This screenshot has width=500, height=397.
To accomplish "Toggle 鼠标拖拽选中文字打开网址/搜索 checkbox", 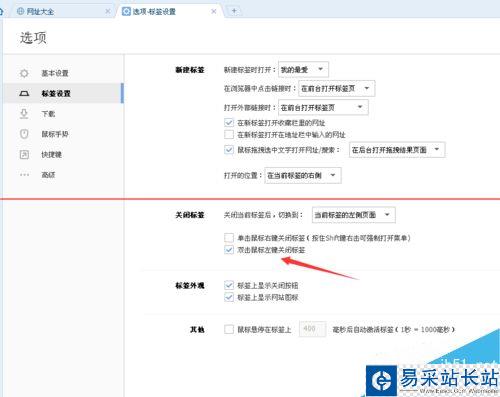I will pyautogui.click(x=229, y=150).
